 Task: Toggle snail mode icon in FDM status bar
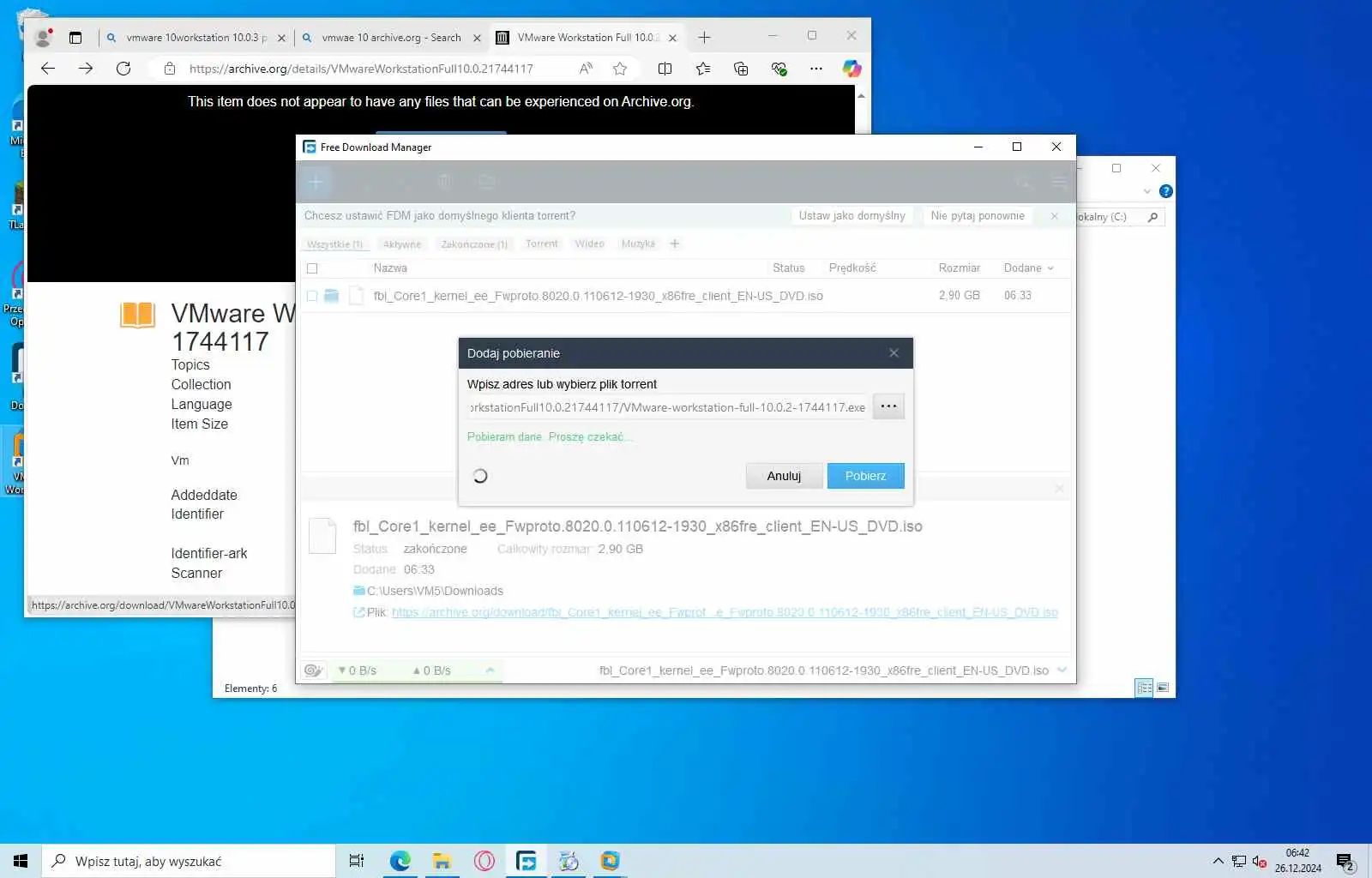[x=313, y=671]
